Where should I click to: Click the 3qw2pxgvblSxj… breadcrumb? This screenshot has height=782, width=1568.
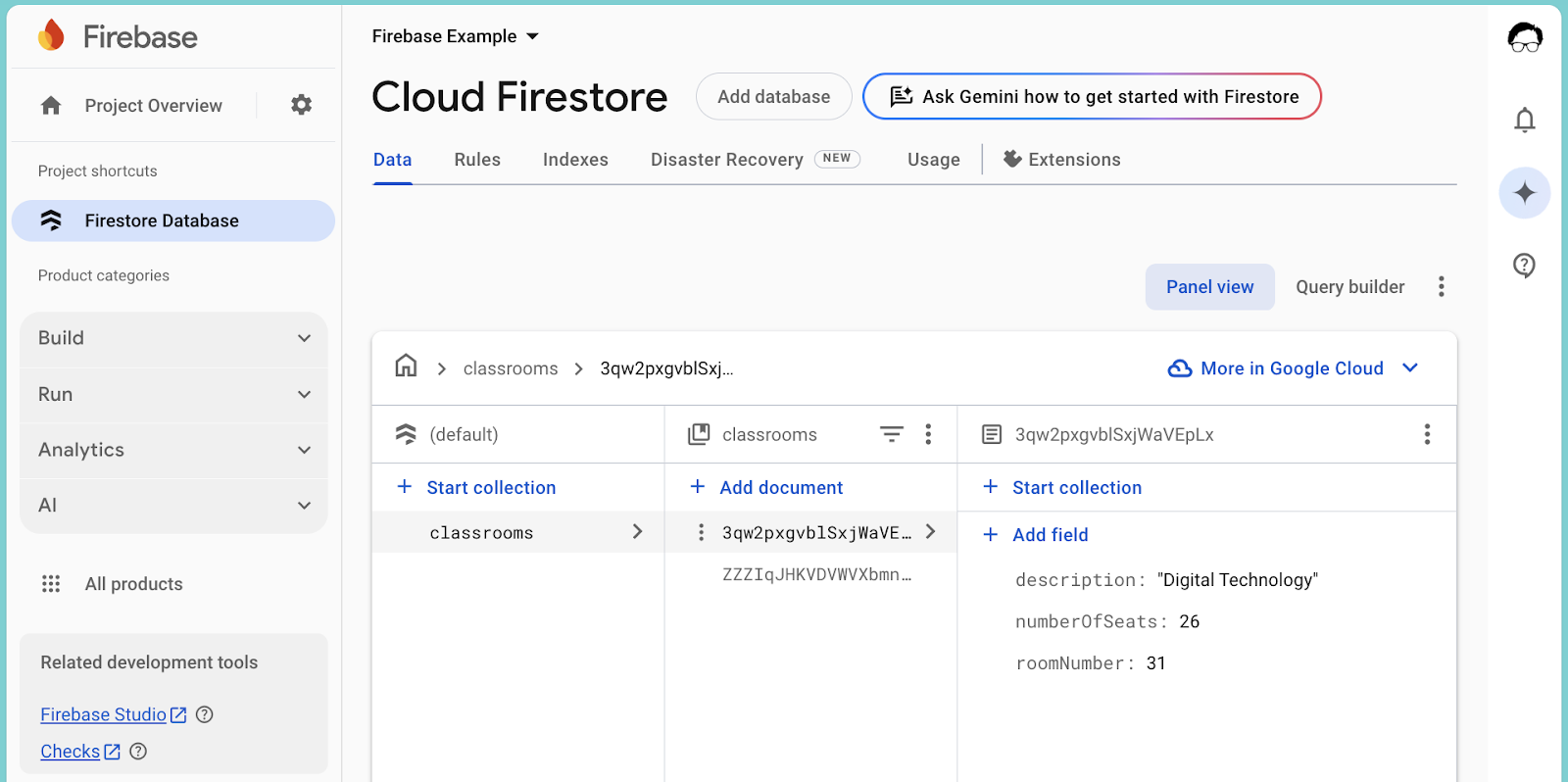(x=666, y=368)
